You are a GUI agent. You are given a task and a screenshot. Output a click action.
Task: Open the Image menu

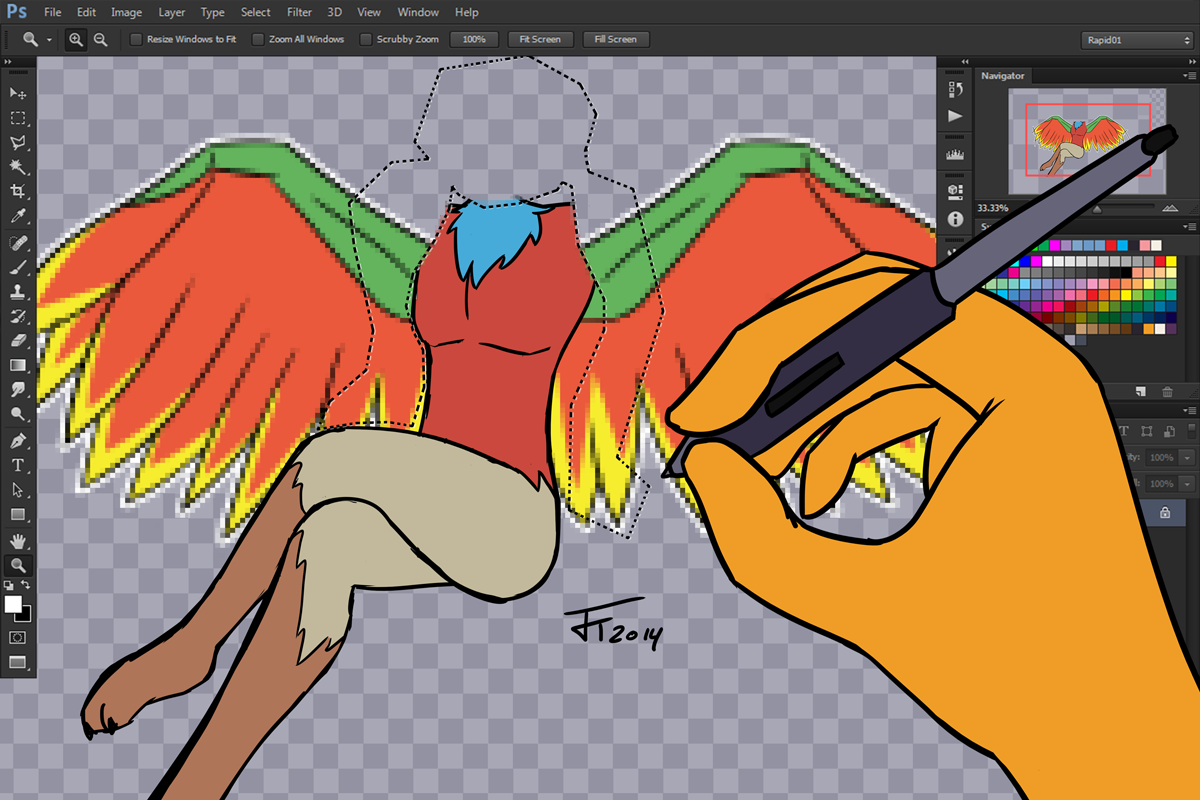pyautogui.click(x=126, y=12)
